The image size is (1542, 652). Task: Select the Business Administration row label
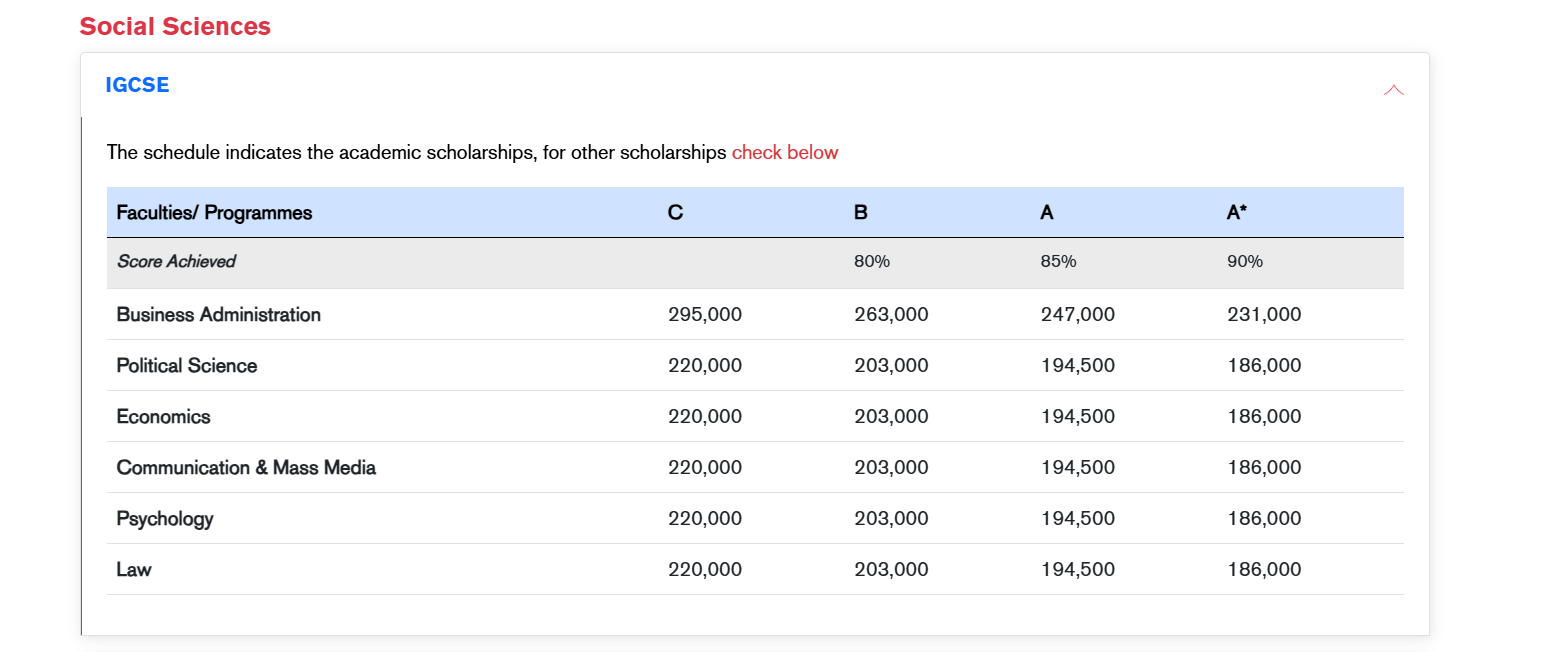tap(219, 315)
